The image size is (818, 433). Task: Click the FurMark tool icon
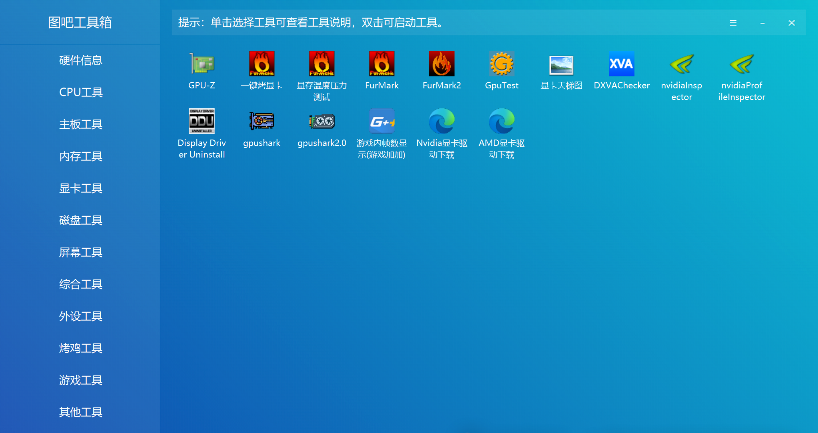(381, 65)
